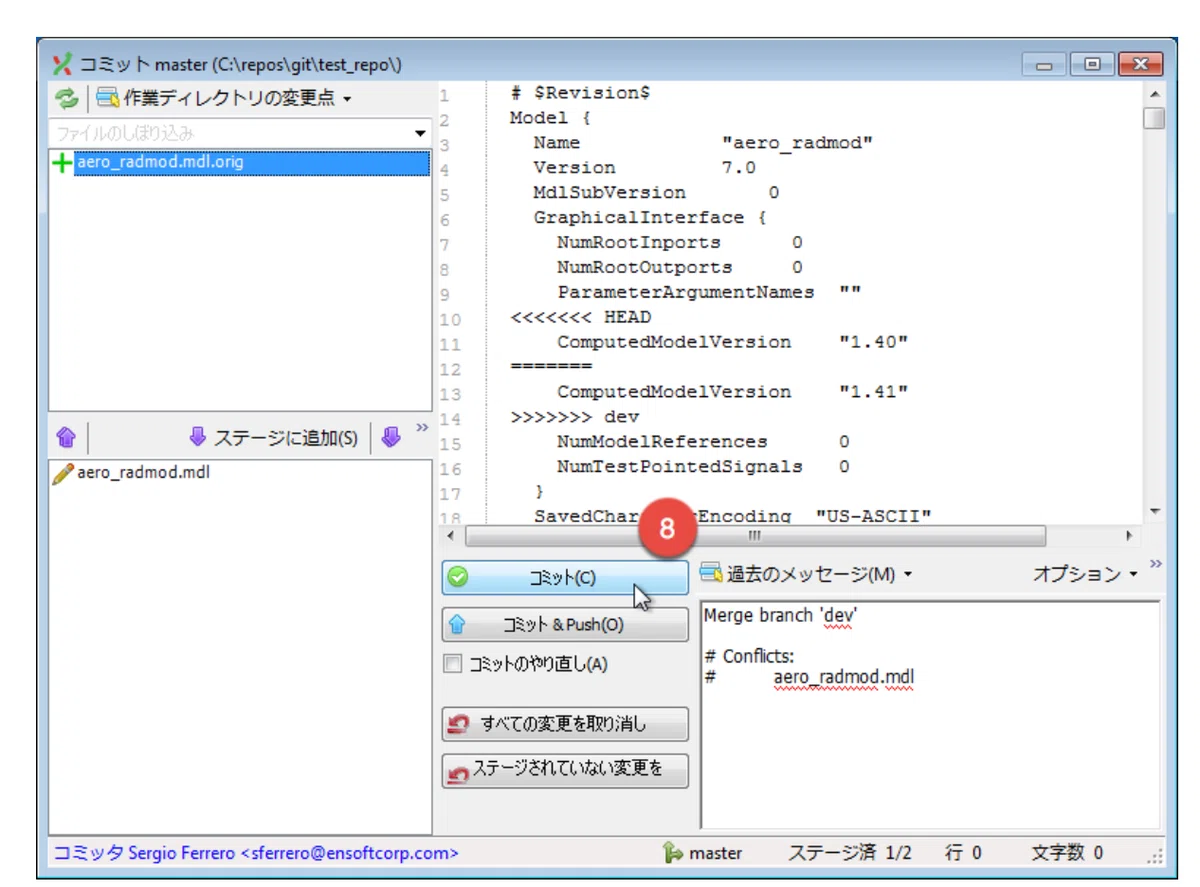Click the '=======' separator line in diff
Viewport: 1200px width, 887px height.
coord(550,366)
